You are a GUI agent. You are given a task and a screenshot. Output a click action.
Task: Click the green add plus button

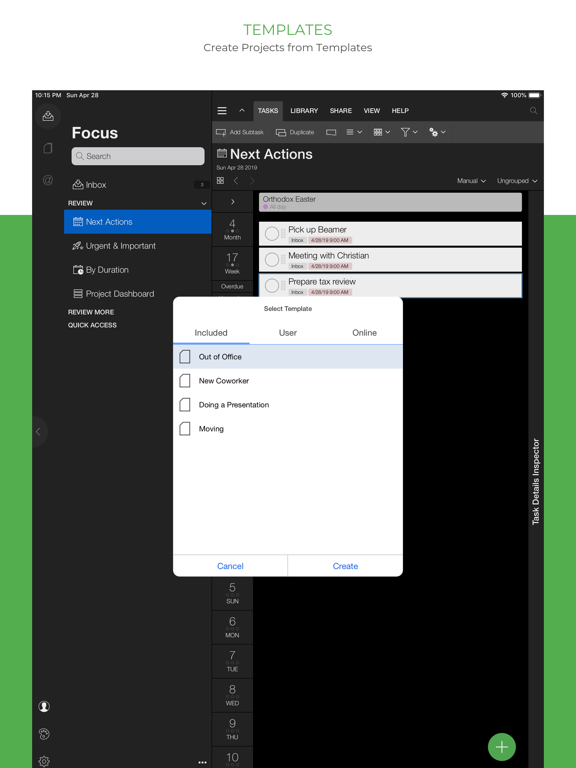[x=502, y=747]
